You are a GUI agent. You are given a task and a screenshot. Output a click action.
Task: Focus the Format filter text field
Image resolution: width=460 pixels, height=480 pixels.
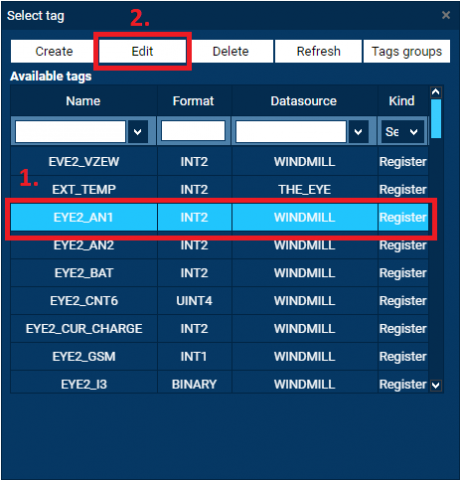pyautogui.click(x=193, y=131)
